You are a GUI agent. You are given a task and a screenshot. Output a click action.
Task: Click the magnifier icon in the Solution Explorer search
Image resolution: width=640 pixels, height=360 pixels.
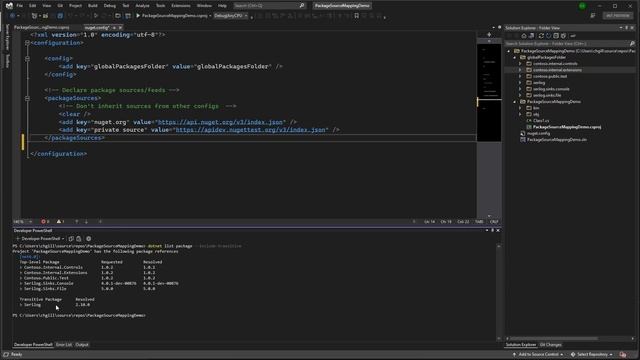coord(632,43)
